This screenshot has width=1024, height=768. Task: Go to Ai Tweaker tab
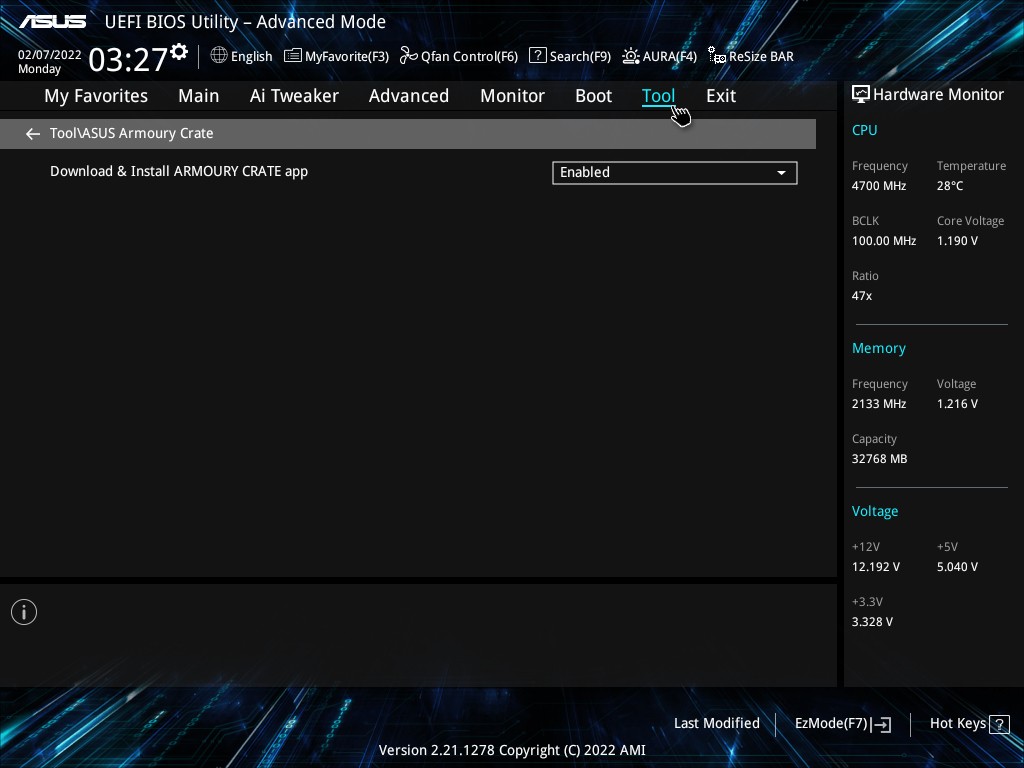tap(294, 96)
